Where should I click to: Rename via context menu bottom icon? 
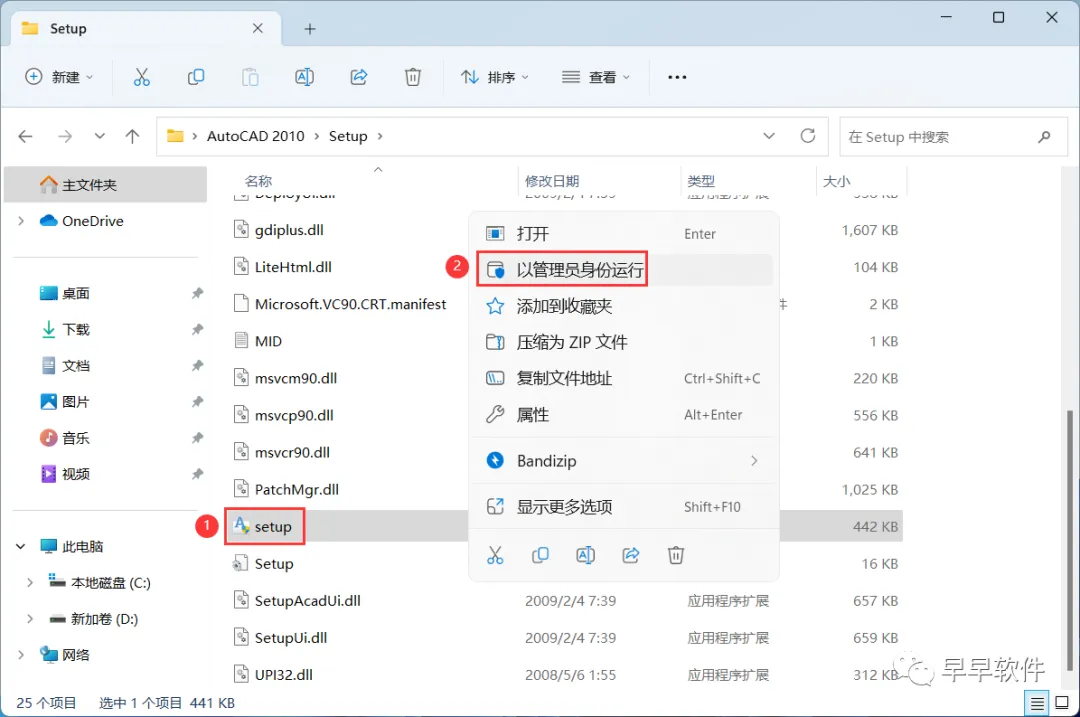click(x=585, y=555)
